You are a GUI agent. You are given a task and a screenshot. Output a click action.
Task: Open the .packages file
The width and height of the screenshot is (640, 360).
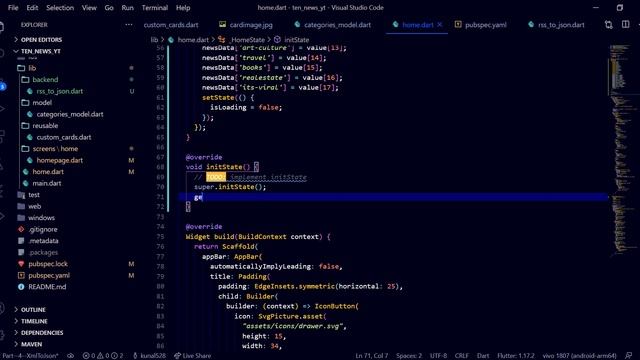(x=43, y=252)
